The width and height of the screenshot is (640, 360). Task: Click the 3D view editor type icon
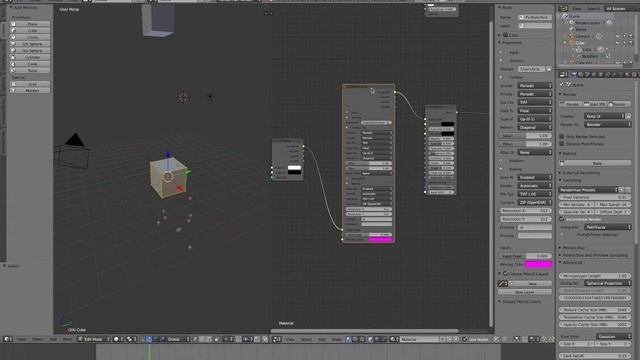coord(7,339)
